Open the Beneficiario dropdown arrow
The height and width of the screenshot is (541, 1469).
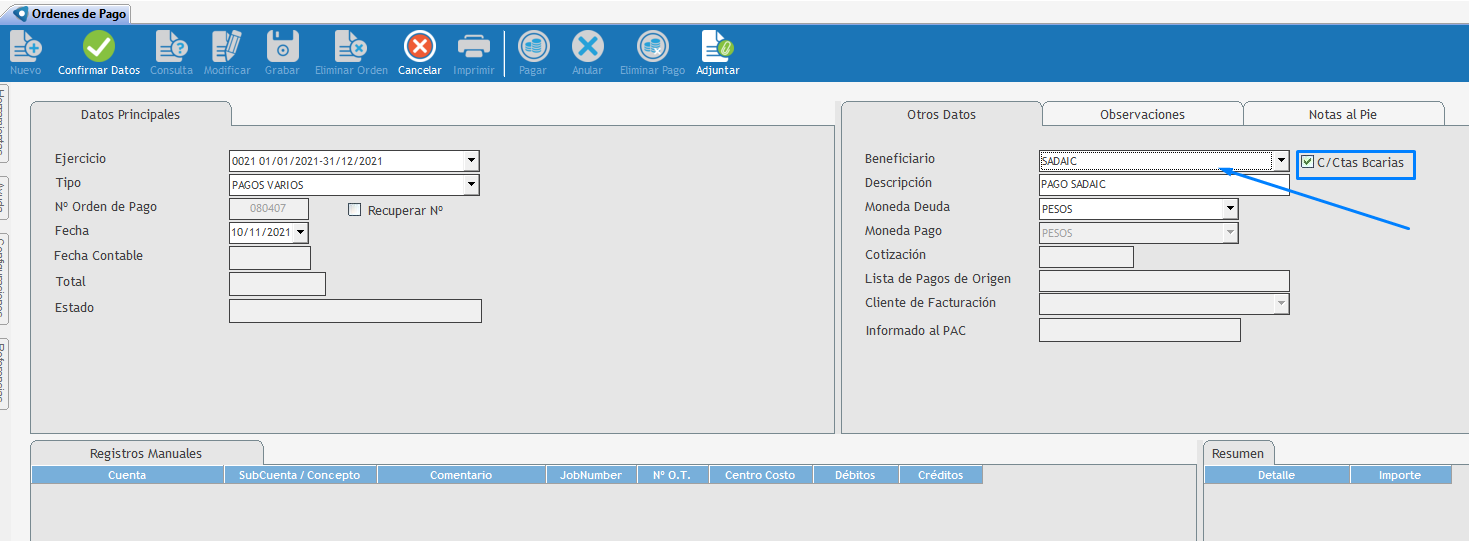1281,161
